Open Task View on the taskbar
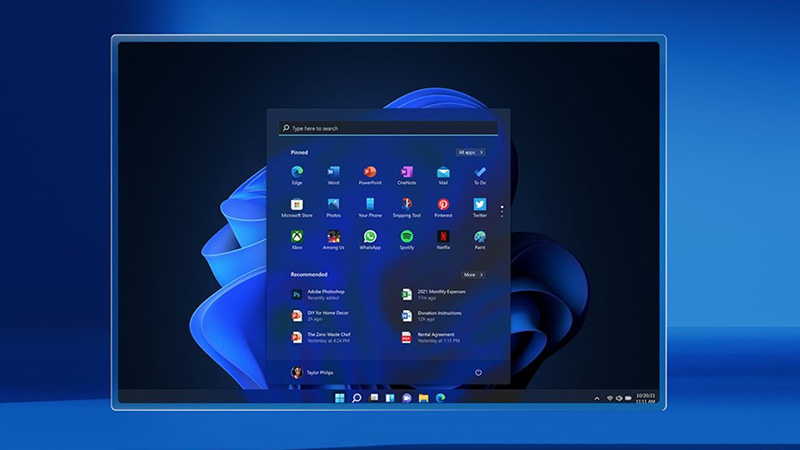The height and width of the screenshot is (450, 800). point(374,398)
